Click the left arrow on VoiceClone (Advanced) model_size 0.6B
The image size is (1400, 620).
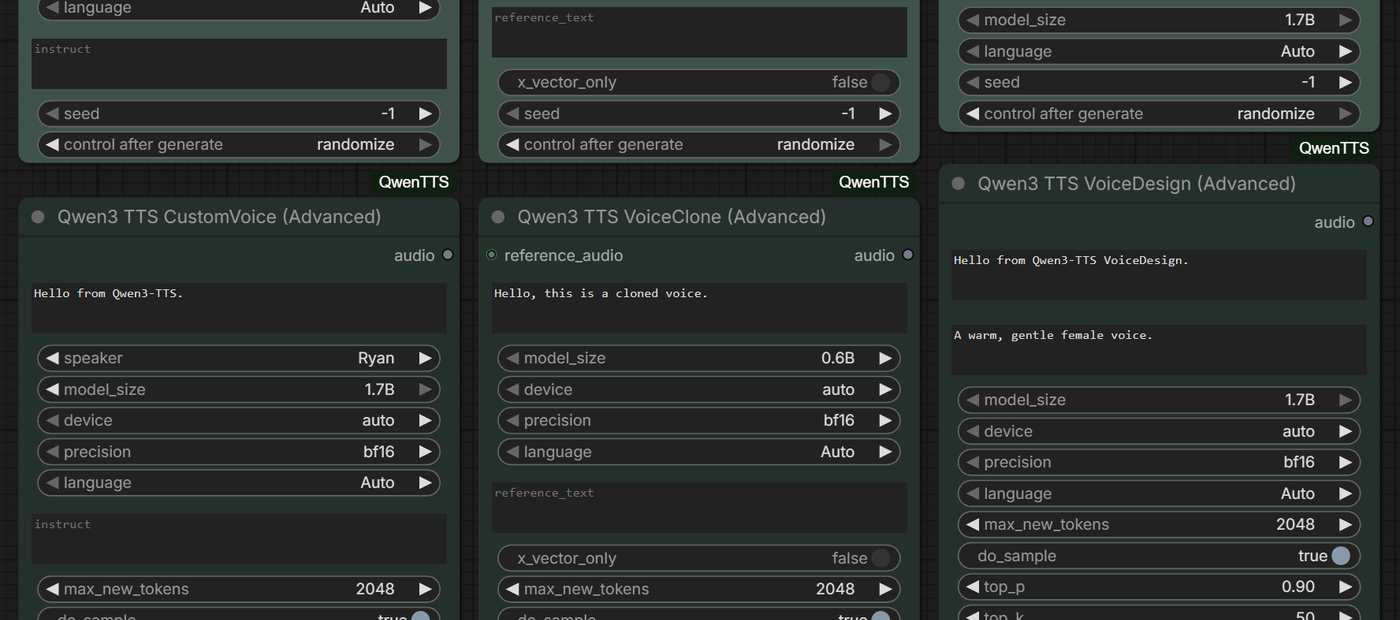pos(512,358)
